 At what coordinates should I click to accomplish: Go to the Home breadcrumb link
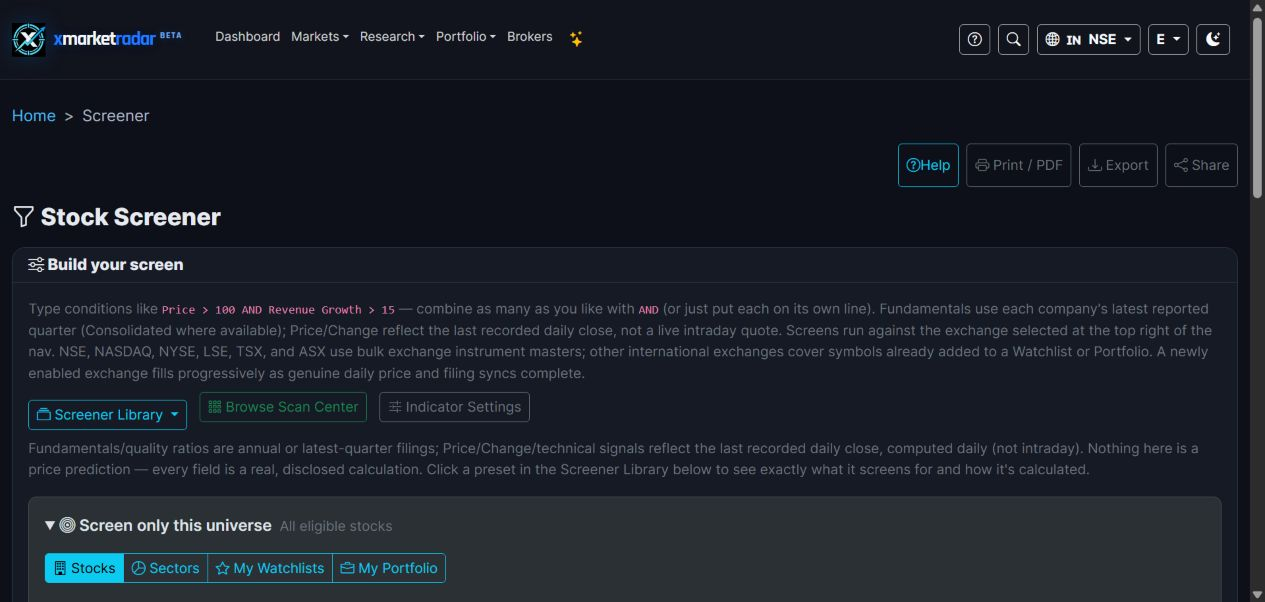(x=34, y=116)
